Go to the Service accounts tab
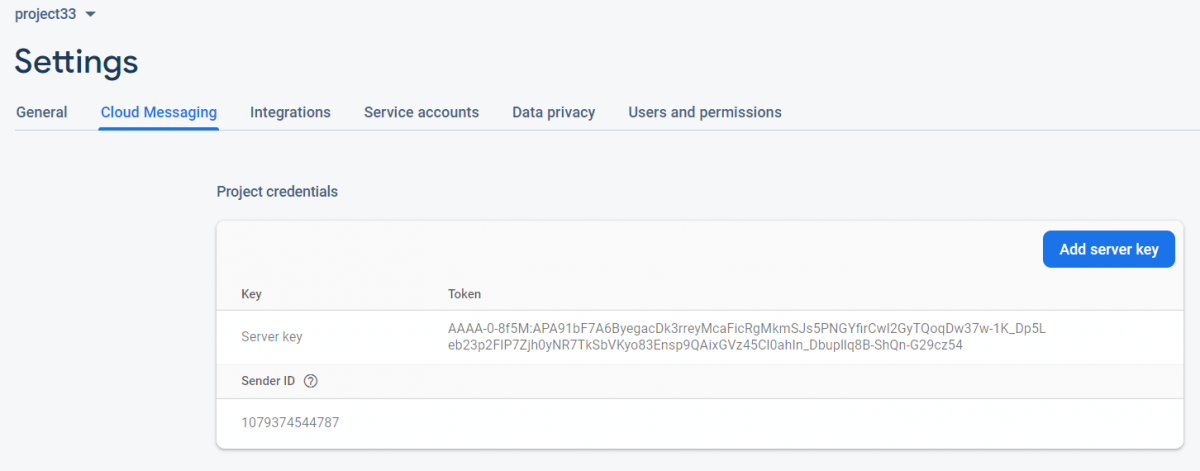Viewport: 1200px width, 471px height. click(x=421, y=112)
